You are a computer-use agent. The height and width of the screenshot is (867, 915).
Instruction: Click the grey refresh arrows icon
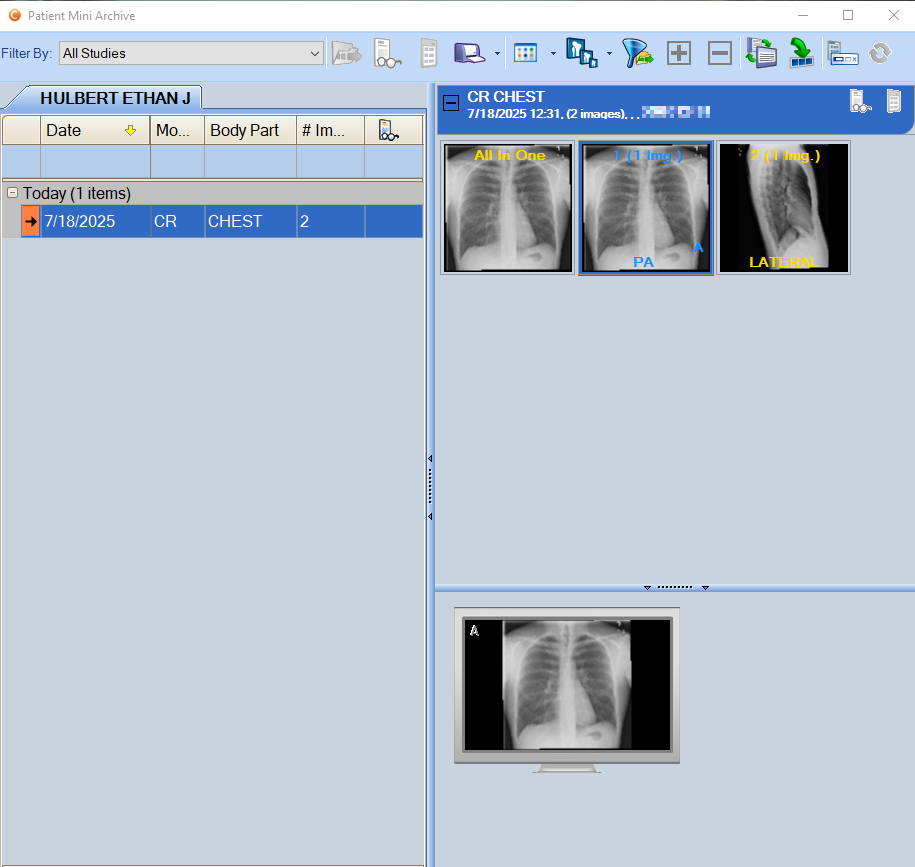880,53
